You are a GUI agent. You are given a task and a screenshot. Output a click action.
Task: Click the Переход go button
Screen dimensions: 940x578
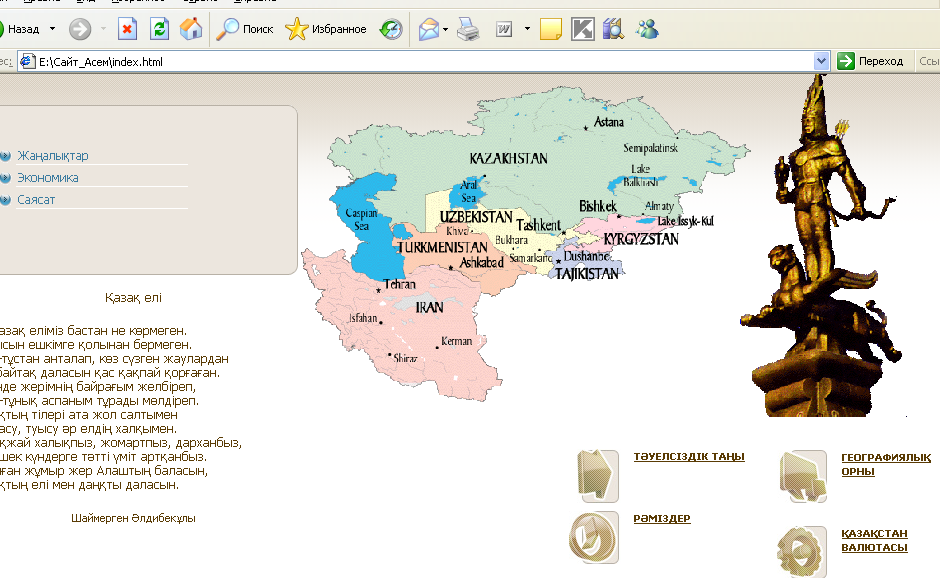(x=870, y=61)
